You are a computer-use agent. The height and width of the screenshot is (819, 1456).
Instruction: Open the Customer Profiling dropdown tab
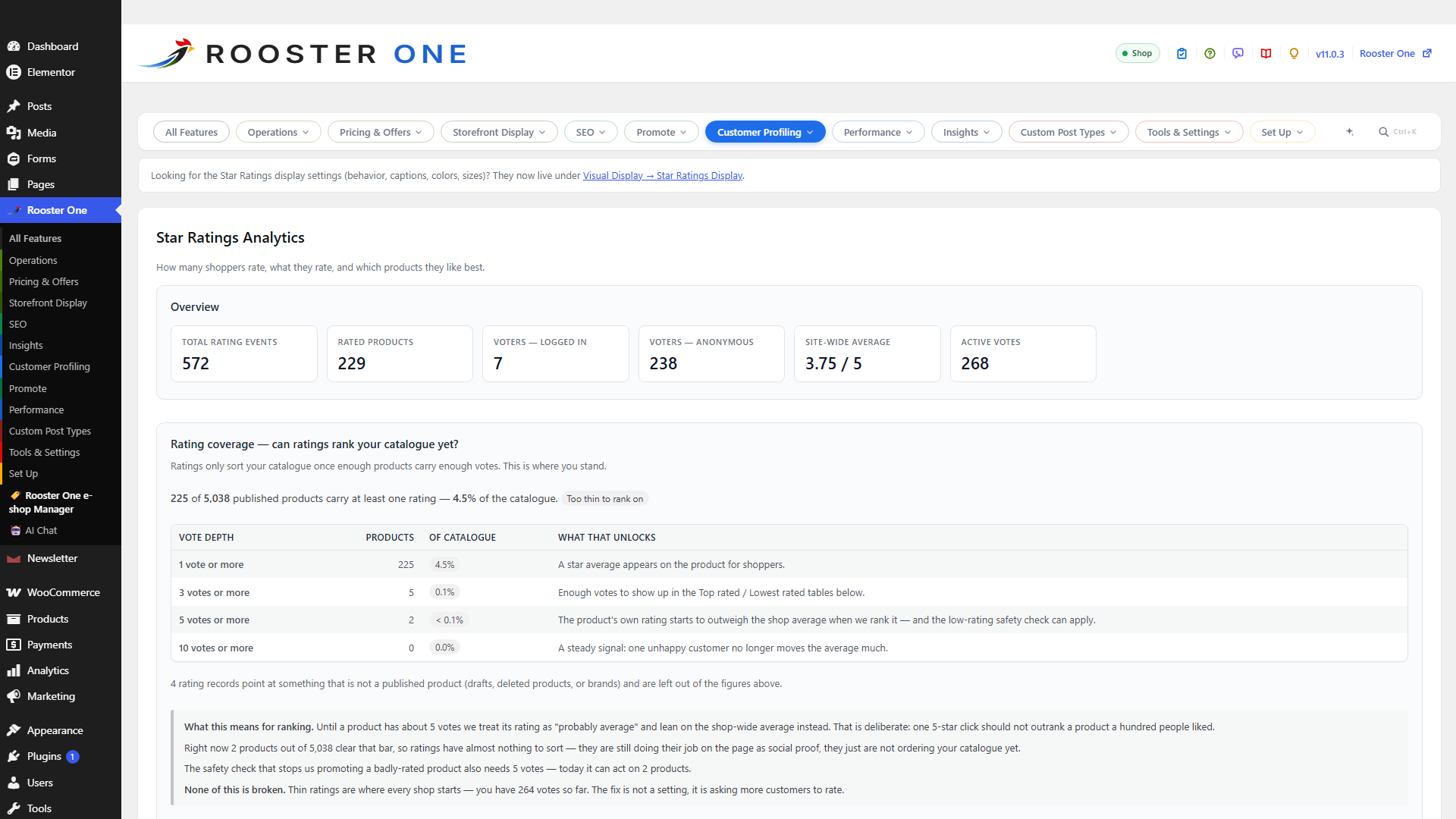[765, 132]
